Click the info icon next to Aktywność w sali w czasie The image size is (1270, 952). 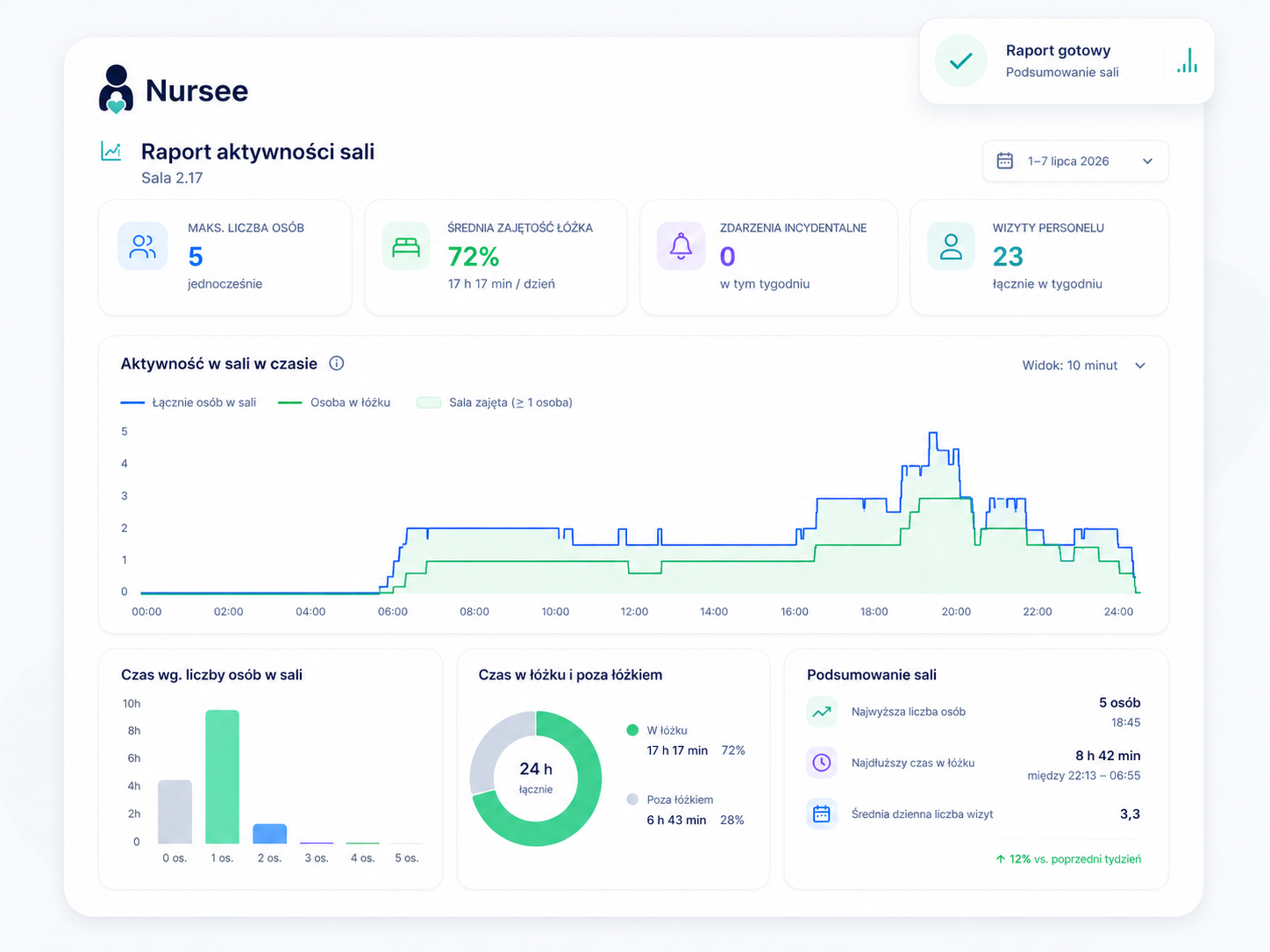pos(337,364)
